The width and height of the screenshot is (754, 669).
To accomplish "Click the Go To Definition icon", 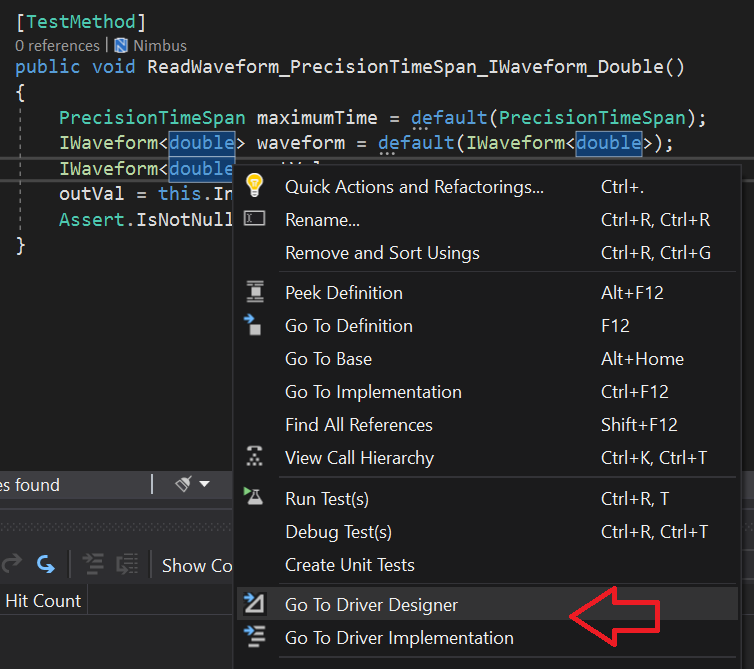I will [x=253, y=325].
